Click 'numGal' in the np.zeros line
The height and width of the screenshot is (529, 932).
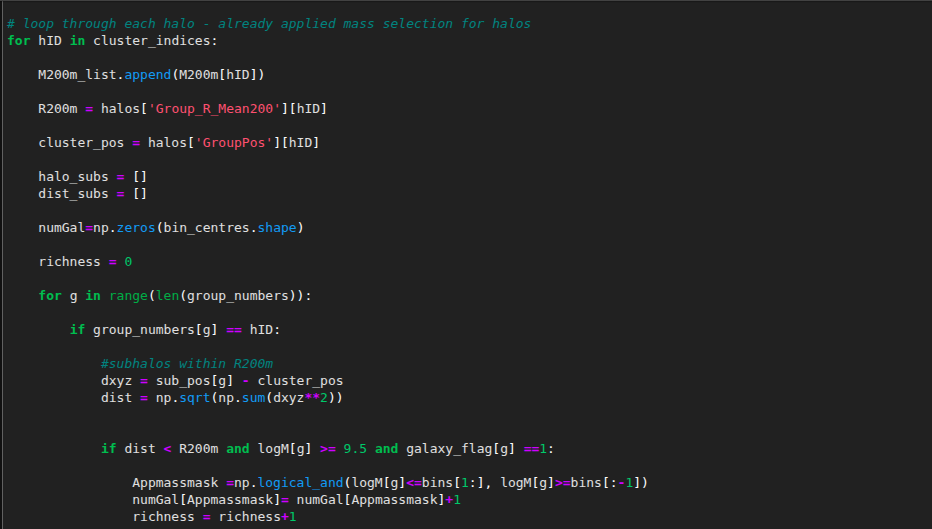click(x=62, y=228)
